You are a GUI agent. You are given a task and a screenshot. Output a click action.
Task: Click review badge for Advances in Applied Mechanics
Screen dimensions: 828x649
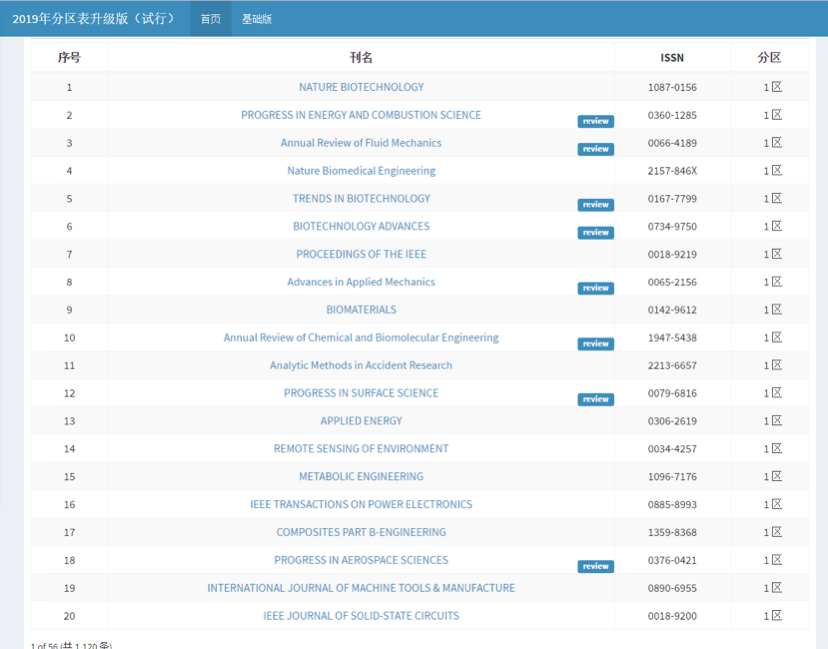595,288
